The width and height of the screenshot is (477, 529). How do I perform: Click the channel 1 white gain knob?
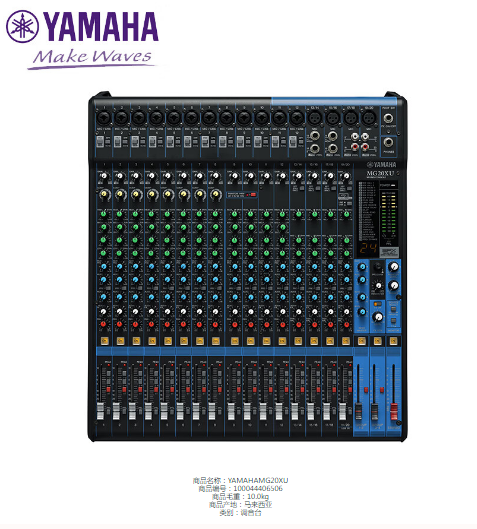click(104, 176)
